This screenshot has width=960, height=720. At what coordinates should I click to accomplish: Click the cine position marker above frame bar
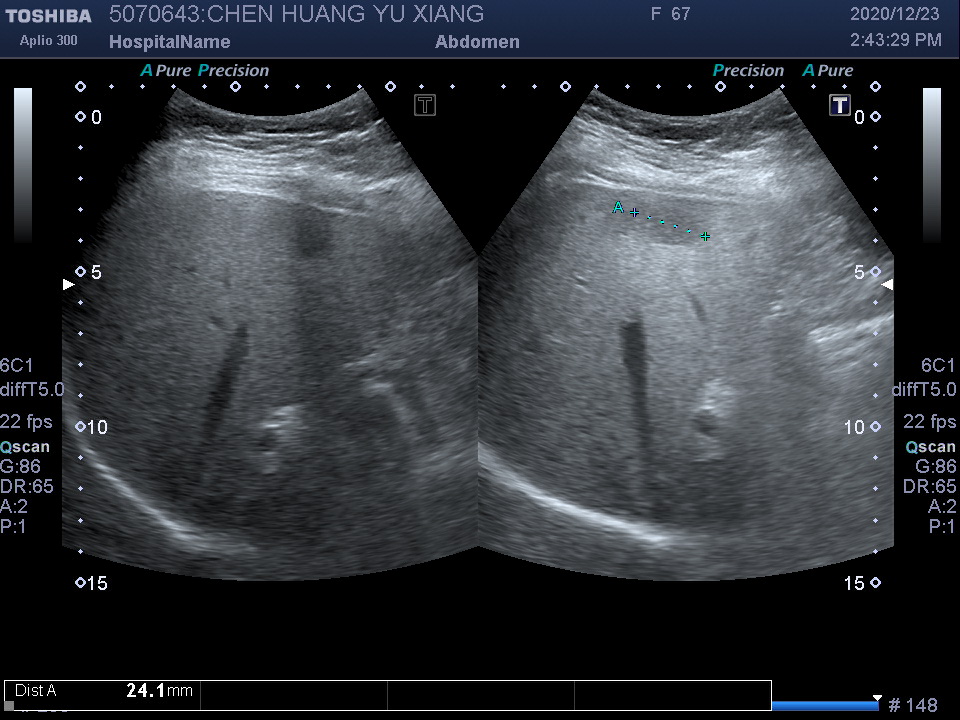pos(877,698)
